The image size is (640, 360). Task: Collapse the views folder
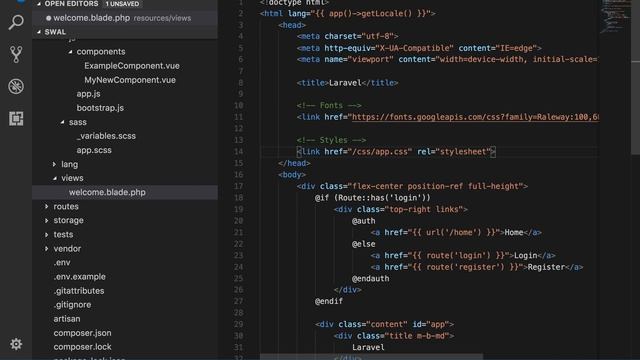[x=55, y=178]
